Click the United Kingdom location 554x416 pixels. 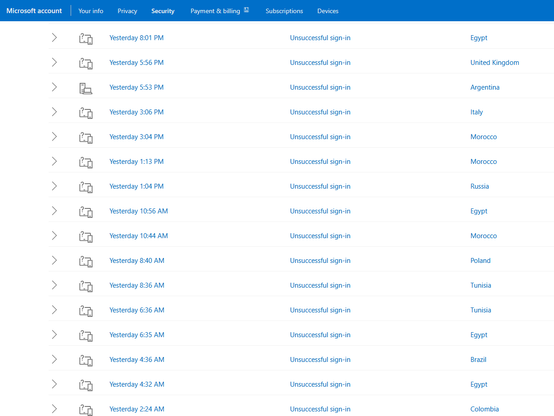point(495,63)
